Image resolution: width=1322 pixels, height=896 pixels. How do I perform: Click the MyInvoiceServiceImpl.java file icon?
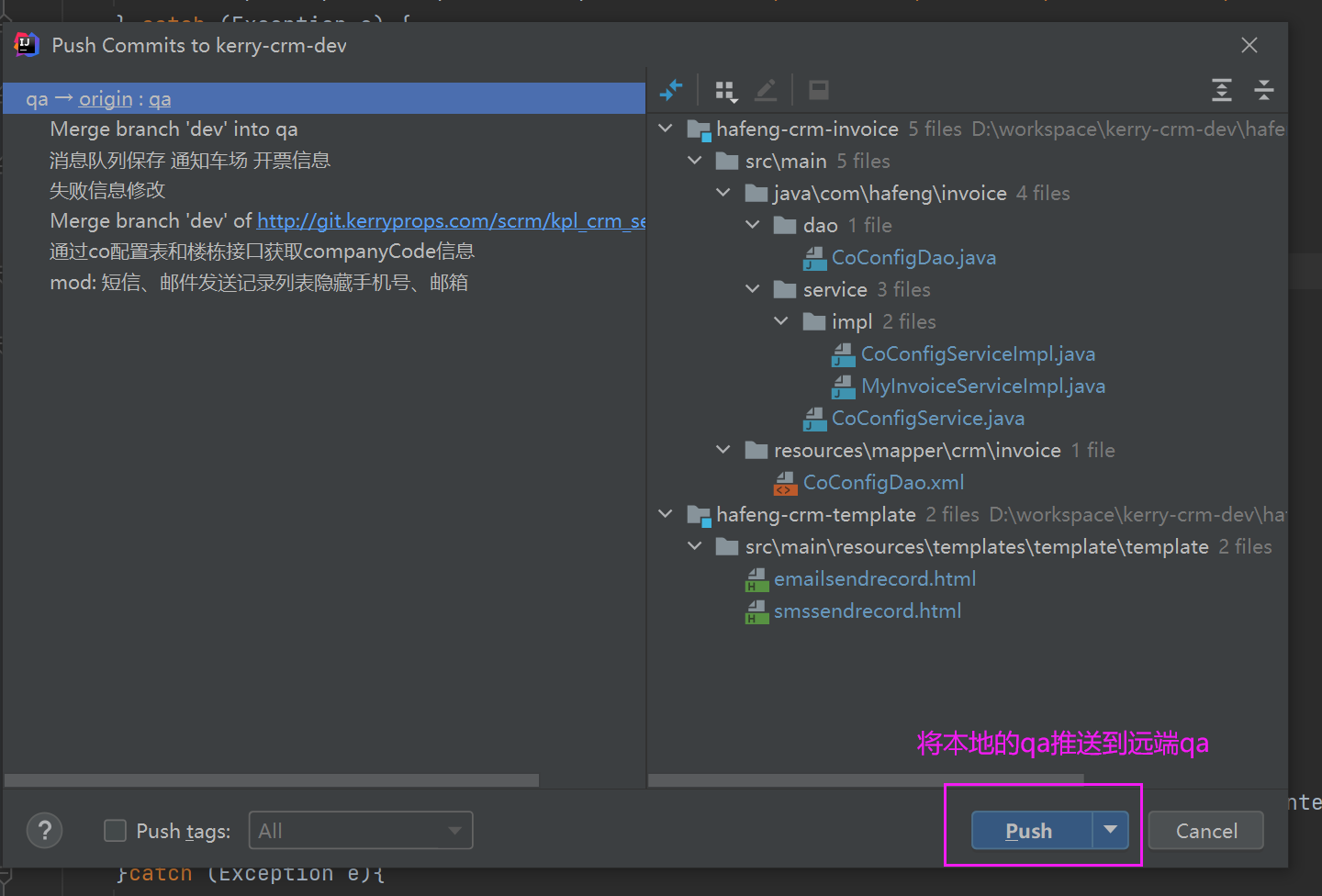pos(844,386)
